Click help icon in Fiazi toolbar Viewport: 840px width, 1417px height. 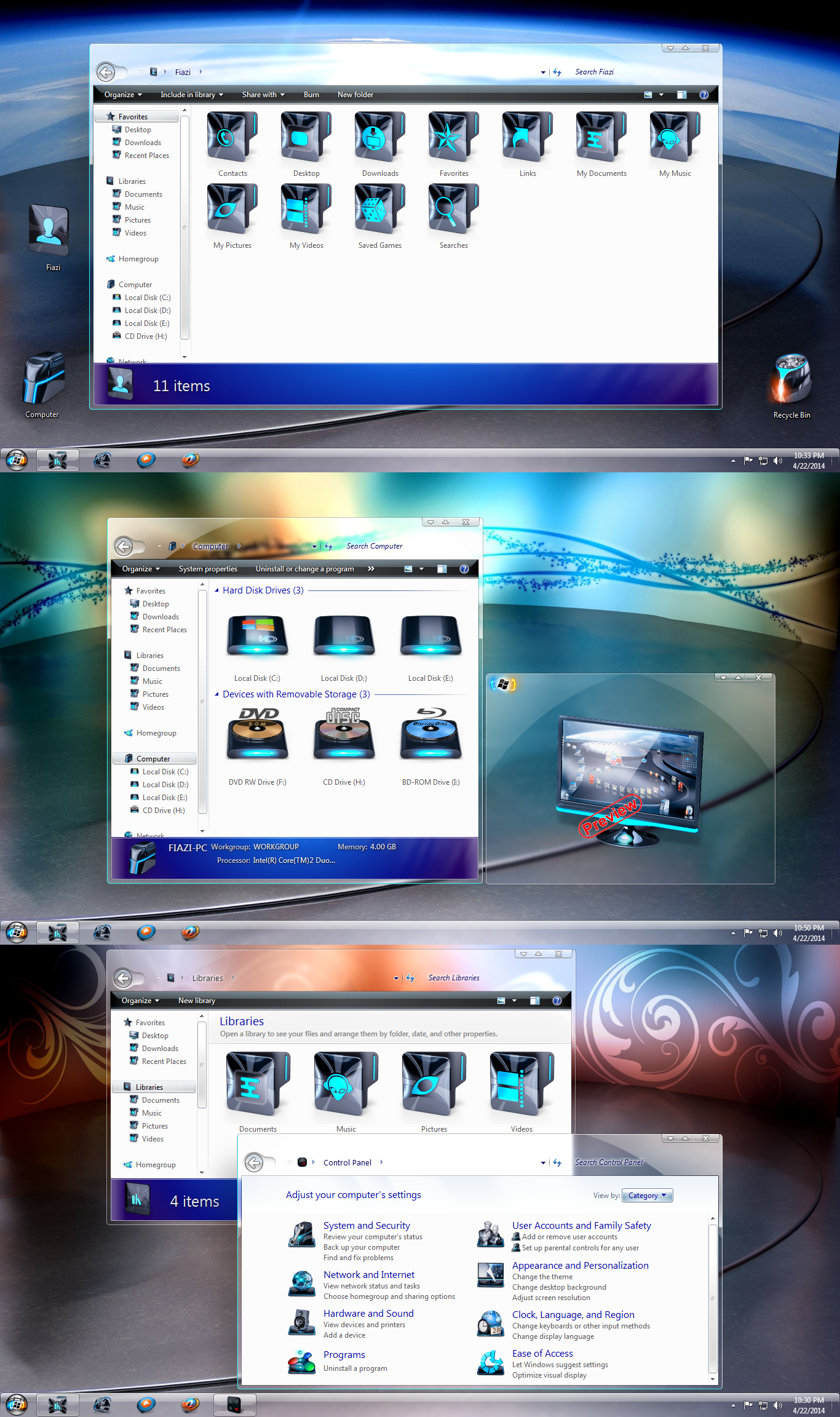(x=704, y=95)
